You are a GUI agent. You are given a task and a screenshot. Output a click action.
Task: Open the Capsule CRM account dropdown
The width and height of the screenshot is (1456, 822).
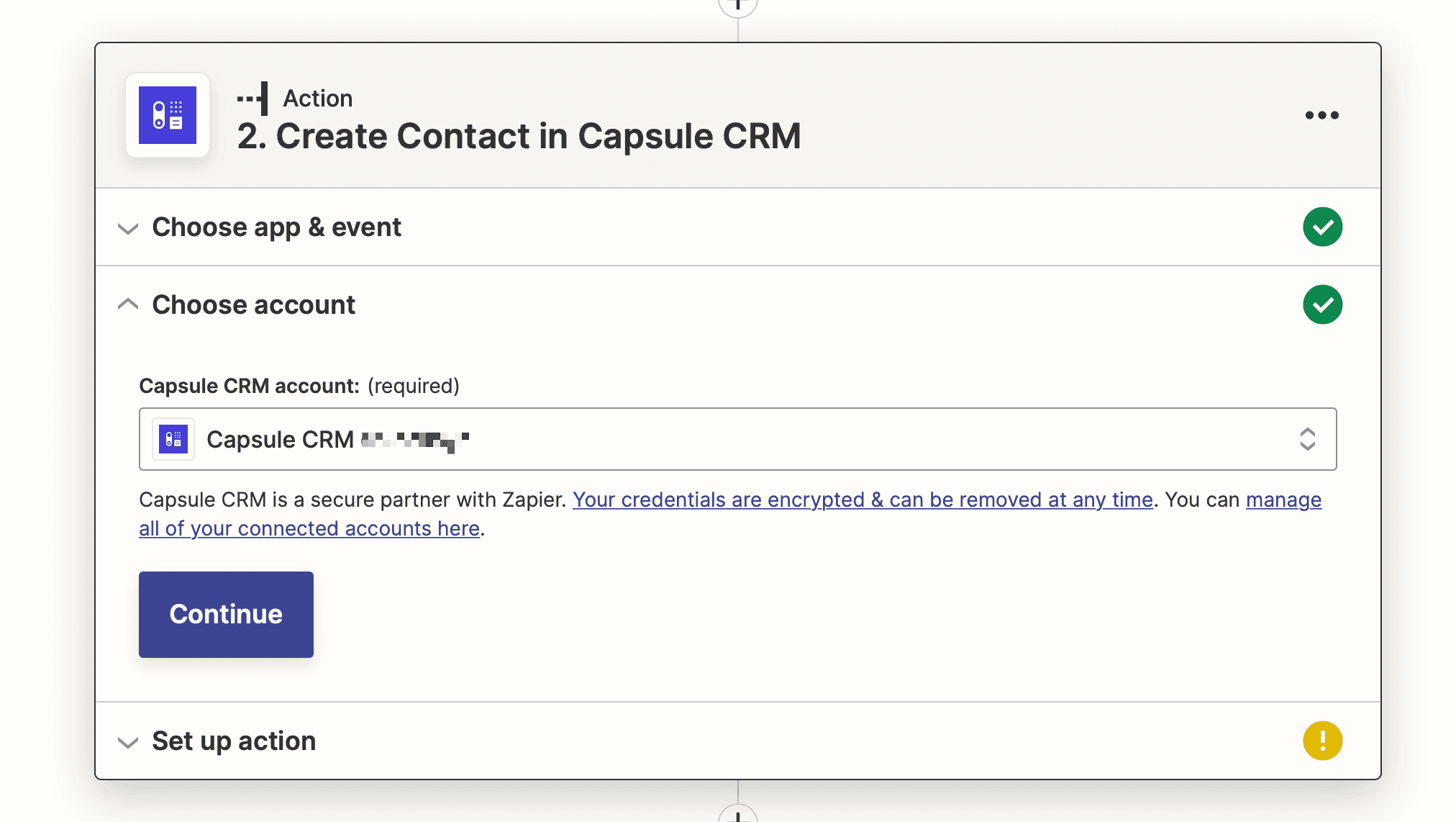[737, 439]
